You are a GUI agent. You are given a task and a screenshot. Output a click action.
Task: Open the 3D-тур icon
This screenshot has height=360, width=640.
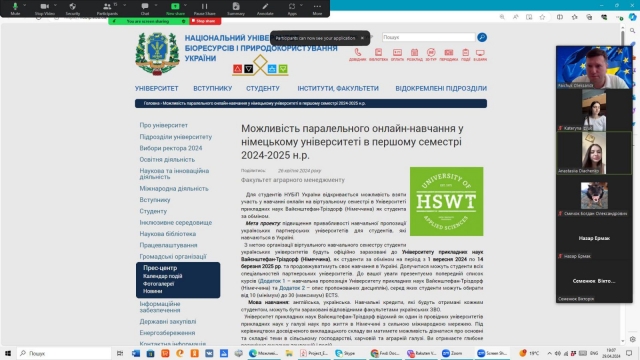tap(431, 55)
